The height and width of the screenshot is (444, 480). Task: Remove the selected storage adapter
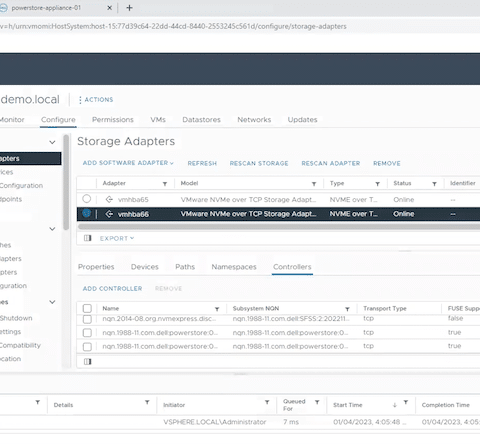(x=387, y=163)
